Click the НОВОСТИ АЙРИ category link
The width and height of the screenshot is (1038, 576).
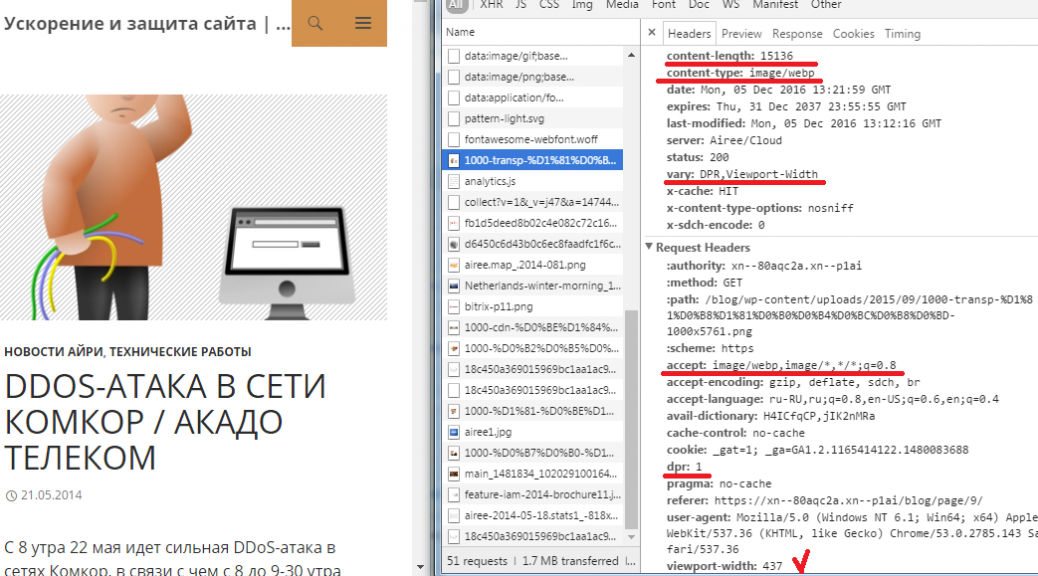(x=54, y=352)
